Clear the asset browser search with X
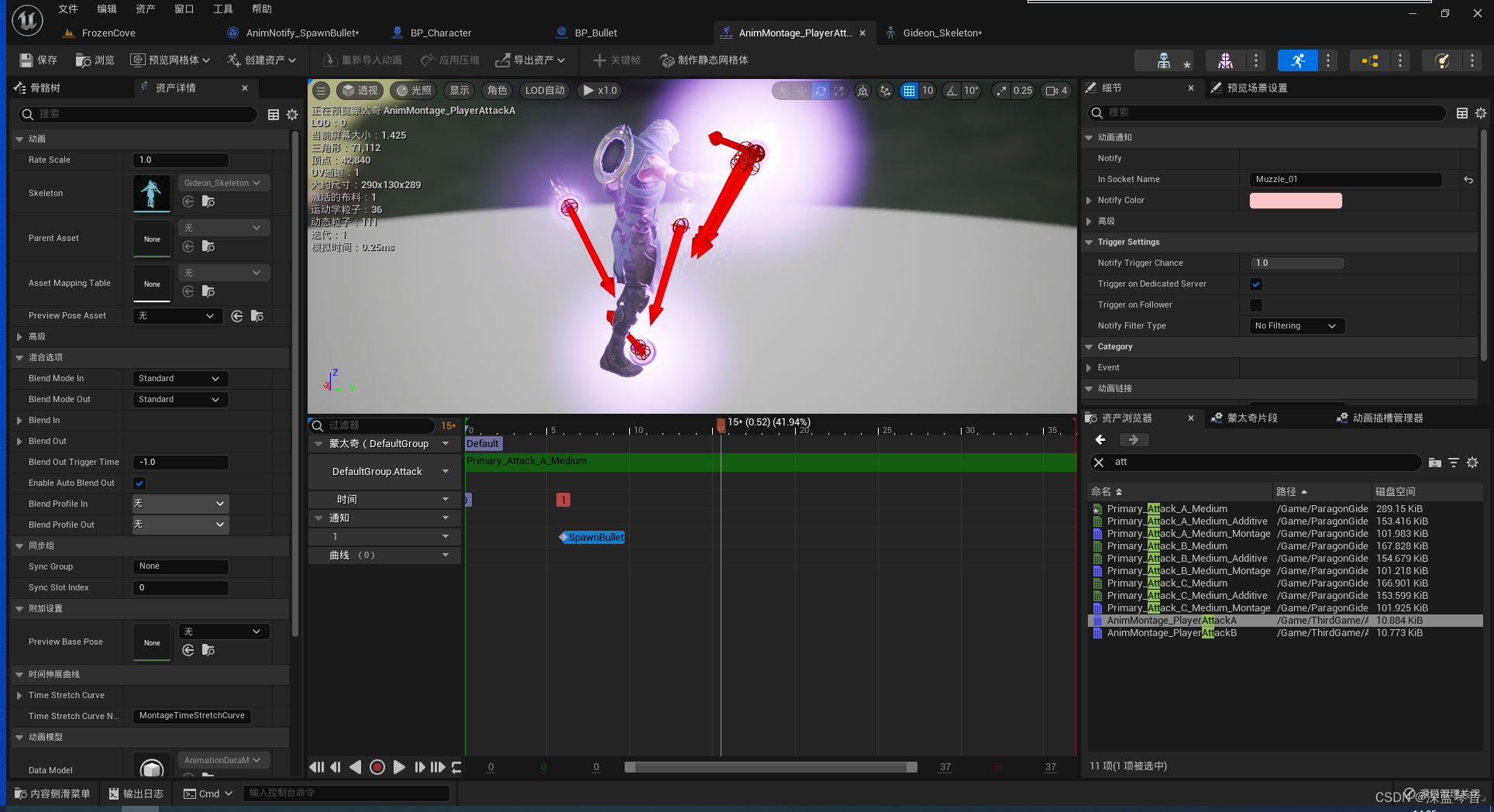 [1099, 463]
